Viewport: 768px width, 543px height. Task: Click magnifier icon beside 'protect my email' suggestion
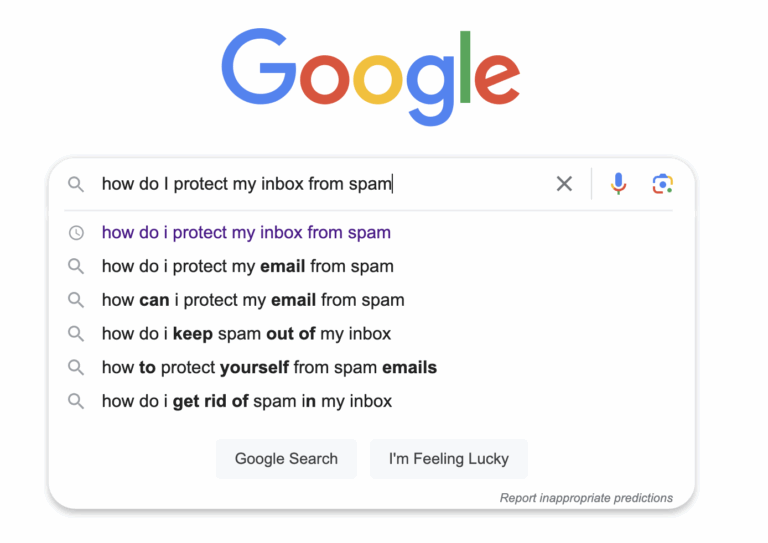[x=76, y=266]
